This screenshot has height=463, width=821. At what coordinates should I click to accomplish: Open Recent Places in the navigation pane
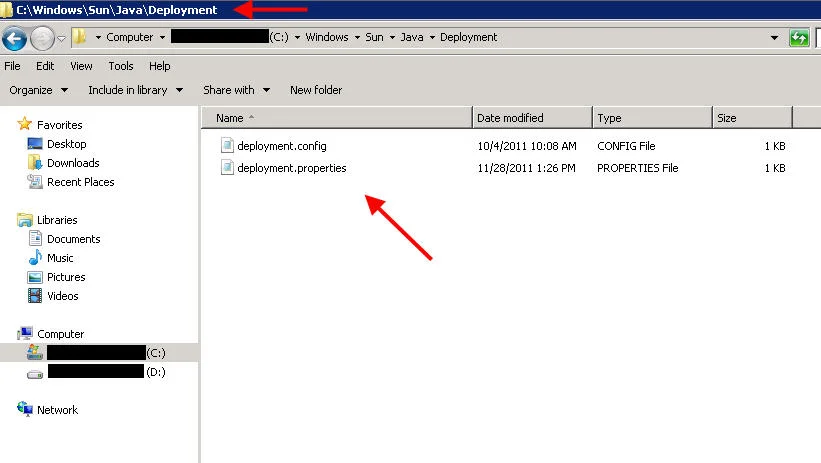click(81, 182)
